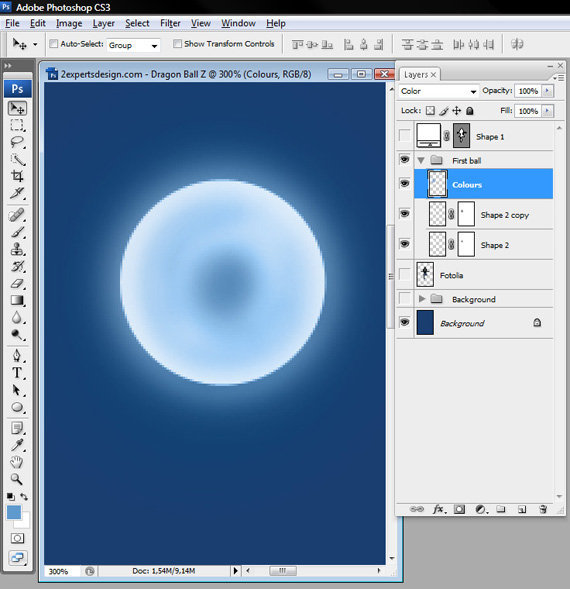Screen dimensions: 570x589
Task: Select the Move tool in toolbox
Action: 17,108
